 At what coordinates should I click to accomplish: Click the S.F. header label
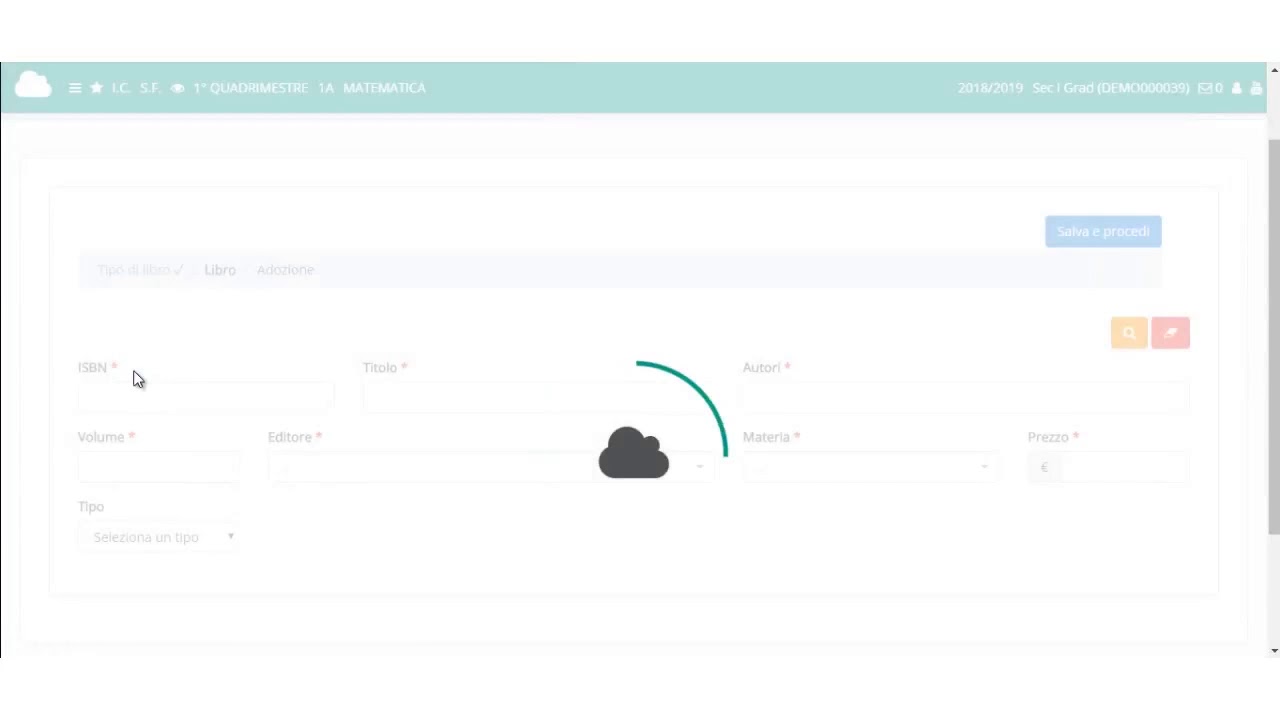[x=150, y=88]
